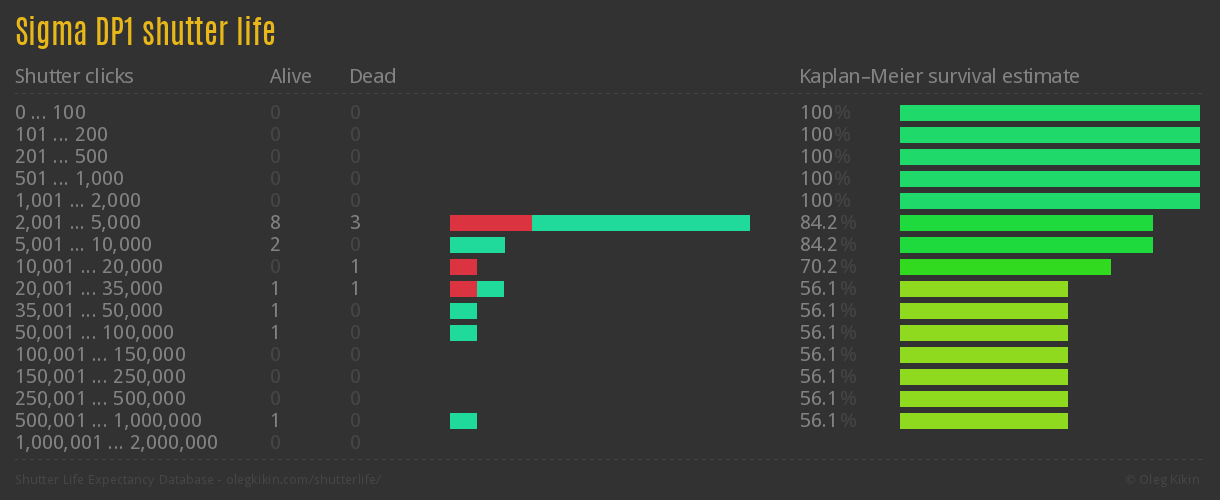Click the Sigma DP1 shutter life title
Image resolution: width=1220 pixels, height=500 pixels.
pyautogui.click(x=145, y=32)
